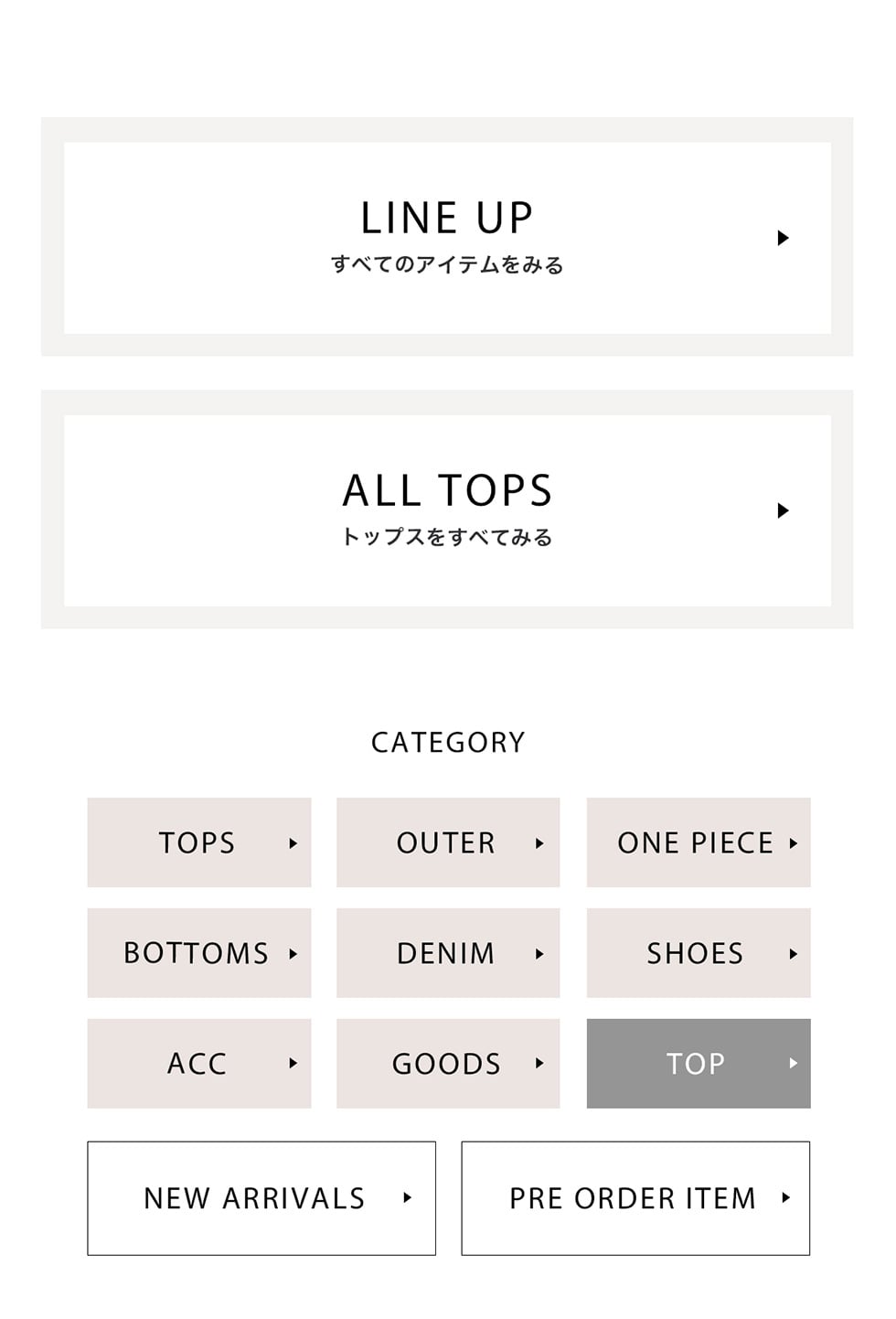Click the white arrow on gray TOP button
This screenshot has height=1319, width=896.
pyautogui.click(x=793, y=1063)
